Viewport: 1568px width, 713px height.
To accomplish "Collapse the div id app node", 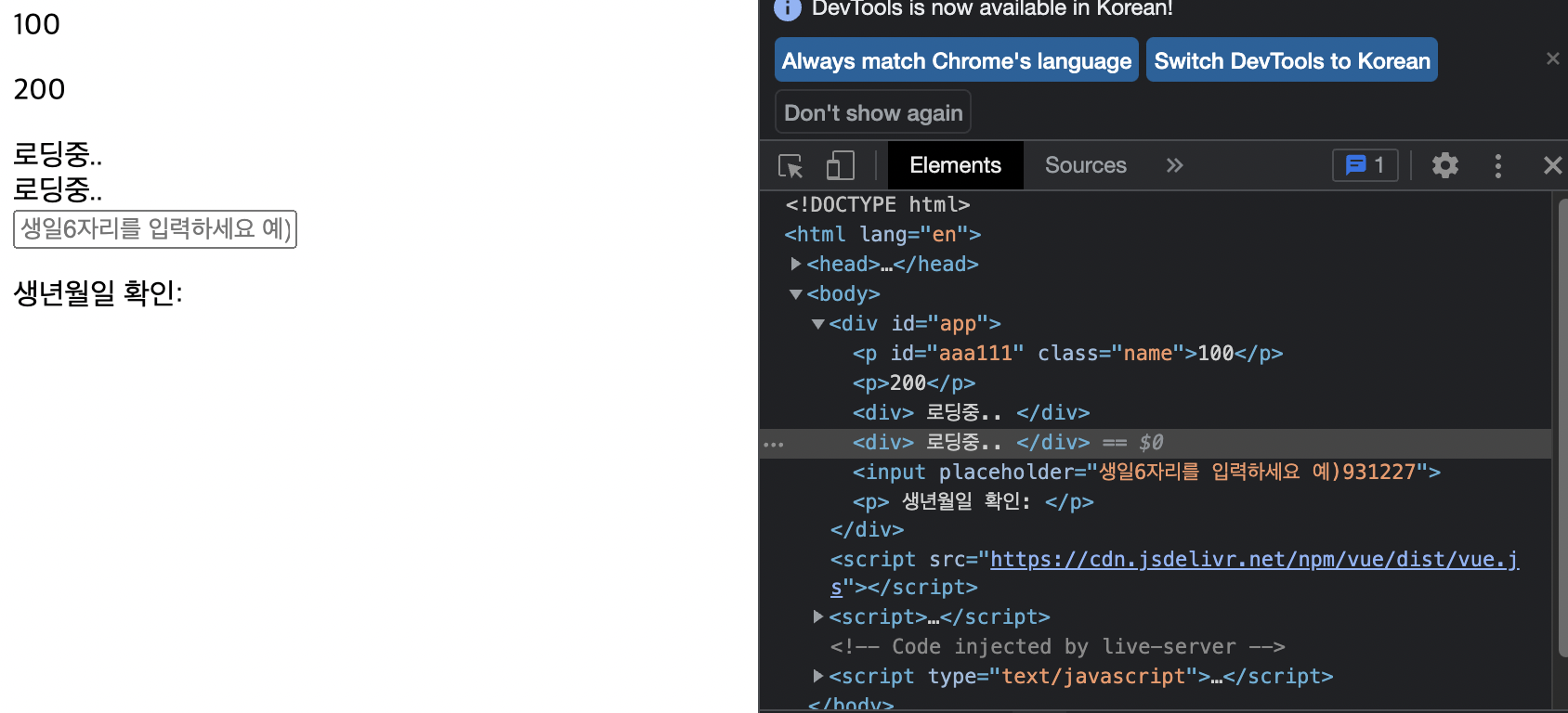I will pyautogui.click(x=818, y=324).
